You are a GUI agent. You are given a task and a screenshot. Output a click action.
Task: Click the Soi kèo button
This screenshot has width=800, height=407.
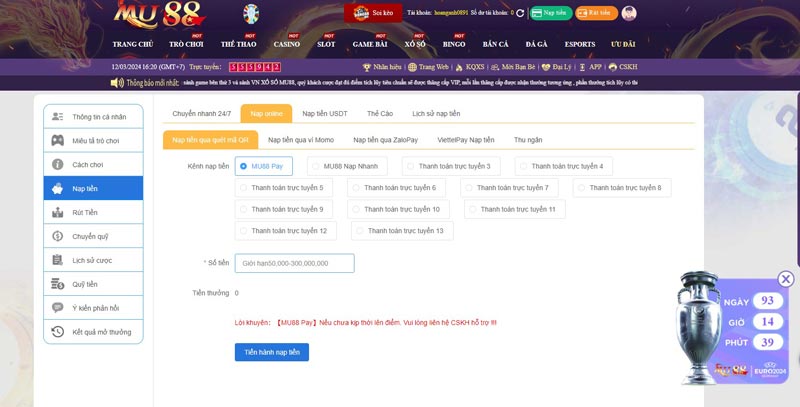click(x=373, y=13)
